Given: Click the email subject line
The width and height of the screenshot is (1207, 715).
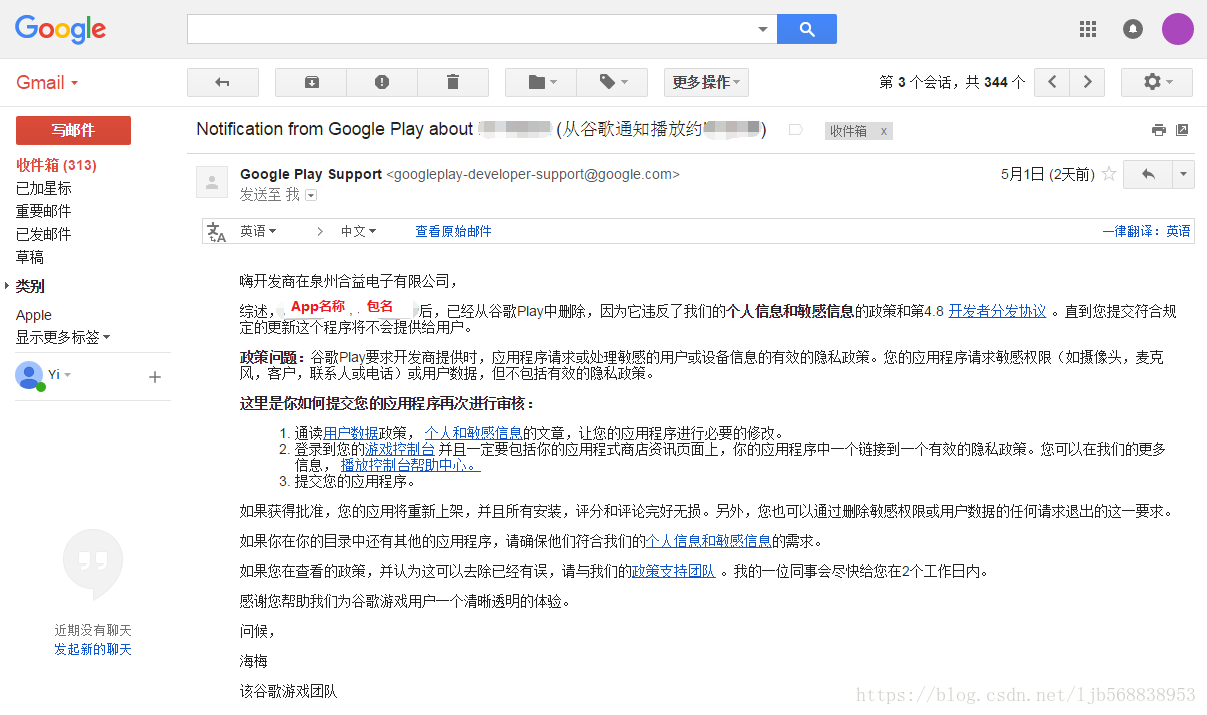Looking at the screenshot, I should click(x=481, y=129).
